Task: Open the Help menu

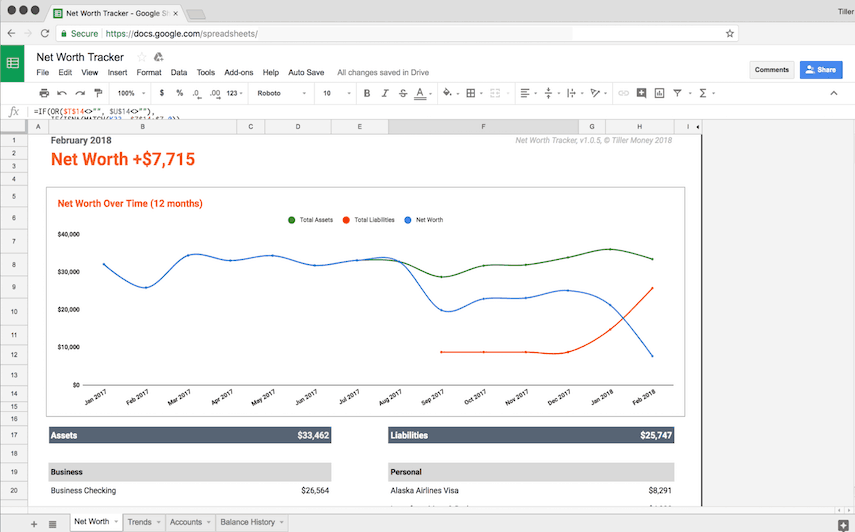Action: [x=270, y=72]
